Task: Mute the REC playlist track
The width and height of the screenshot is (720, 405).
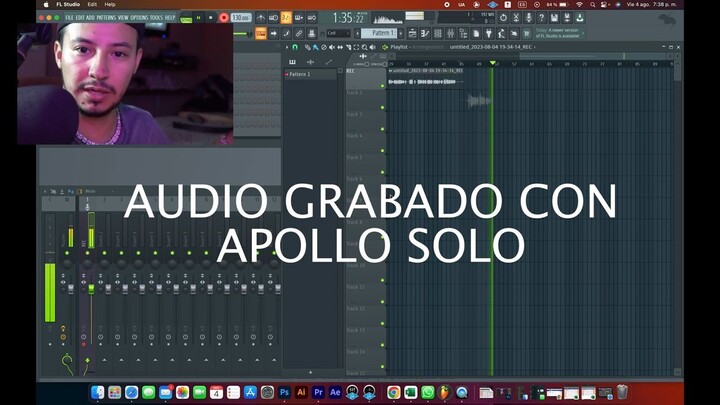Action: pos(382,86)
